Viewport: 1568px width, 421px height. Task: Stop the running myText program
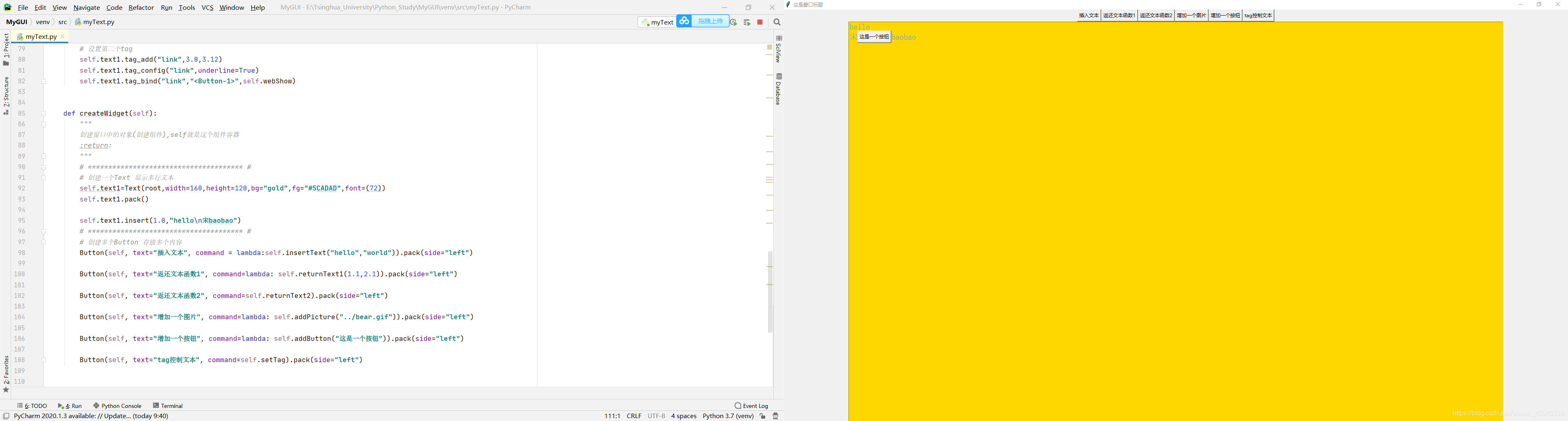pos(759,22)
